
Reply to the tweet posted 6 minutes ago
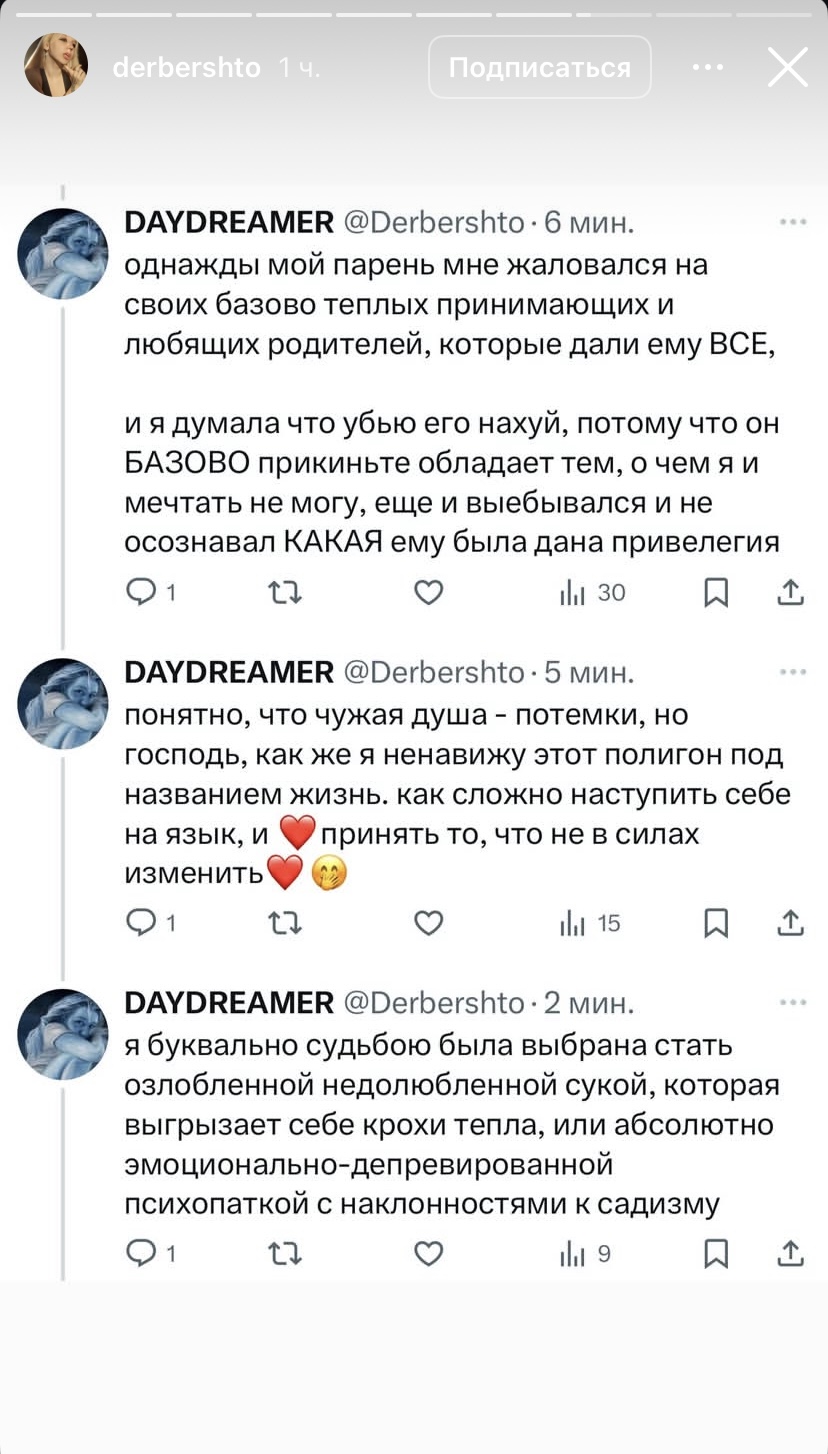point(141,593)
